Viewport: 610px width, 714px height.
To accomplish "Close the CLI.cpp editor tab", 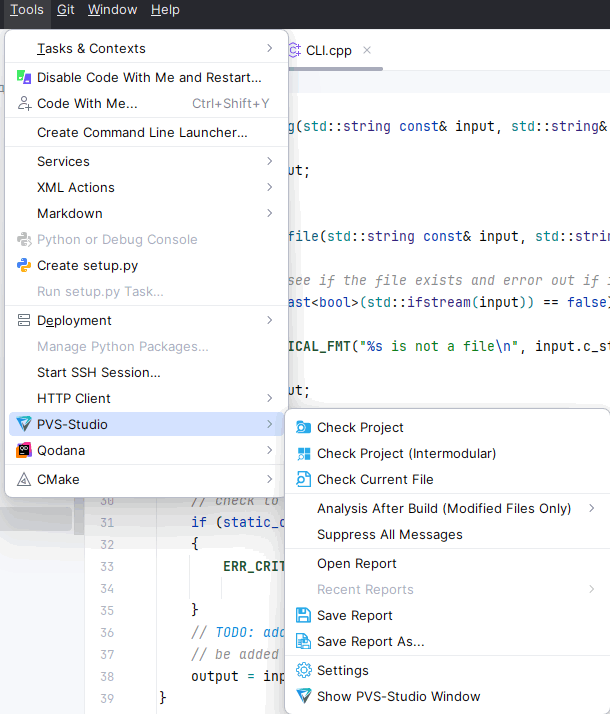I will [x=367, y=50].
